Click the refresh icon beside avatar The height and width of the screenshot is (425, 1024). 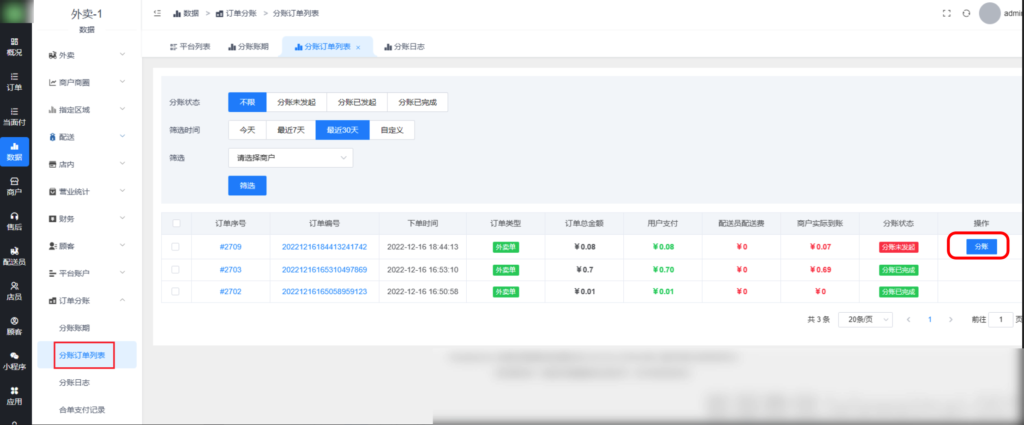pyautogui.click(x=966, y=13)
